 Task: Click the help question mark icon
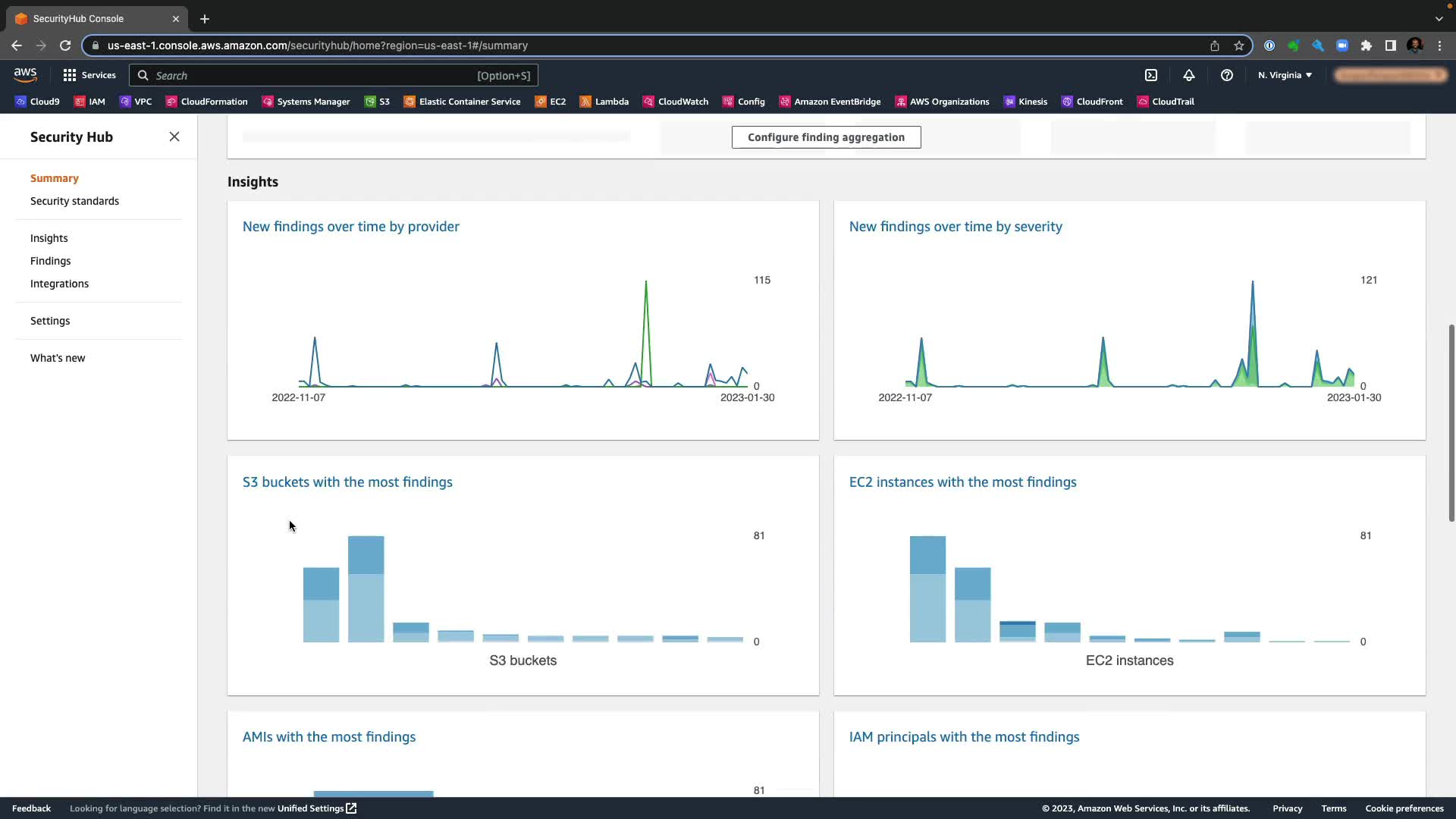(x=1226, y=75)
